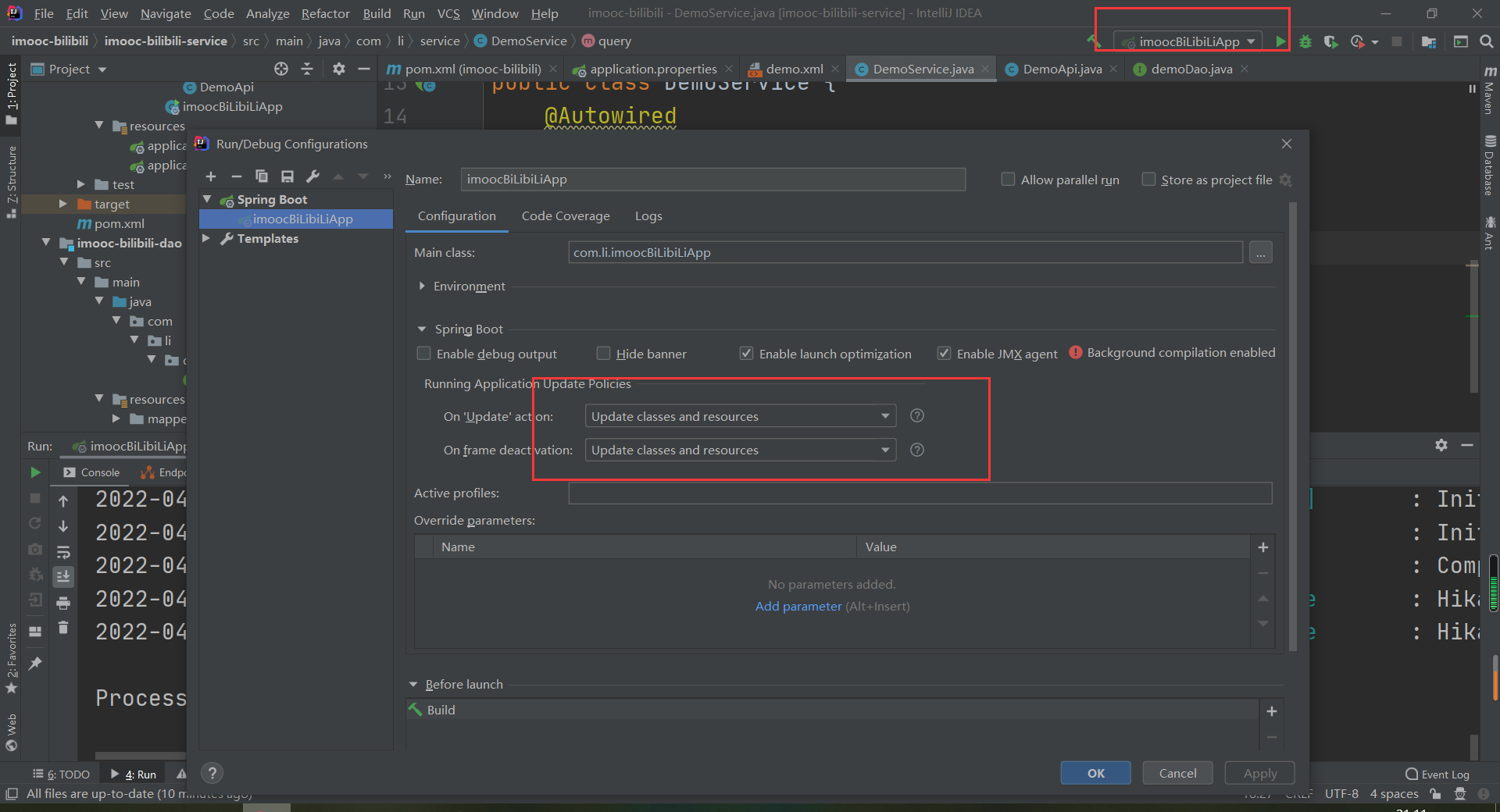Toggle Enable JMX agent
This screenshot has height=812, width=1500.
click(x=945, y=354)
